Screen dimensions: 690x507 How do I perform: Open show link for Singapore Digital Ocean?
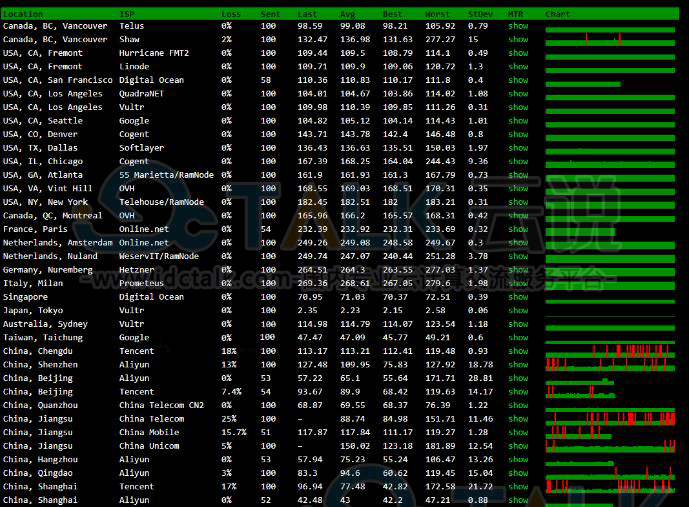tap(518, 297)
